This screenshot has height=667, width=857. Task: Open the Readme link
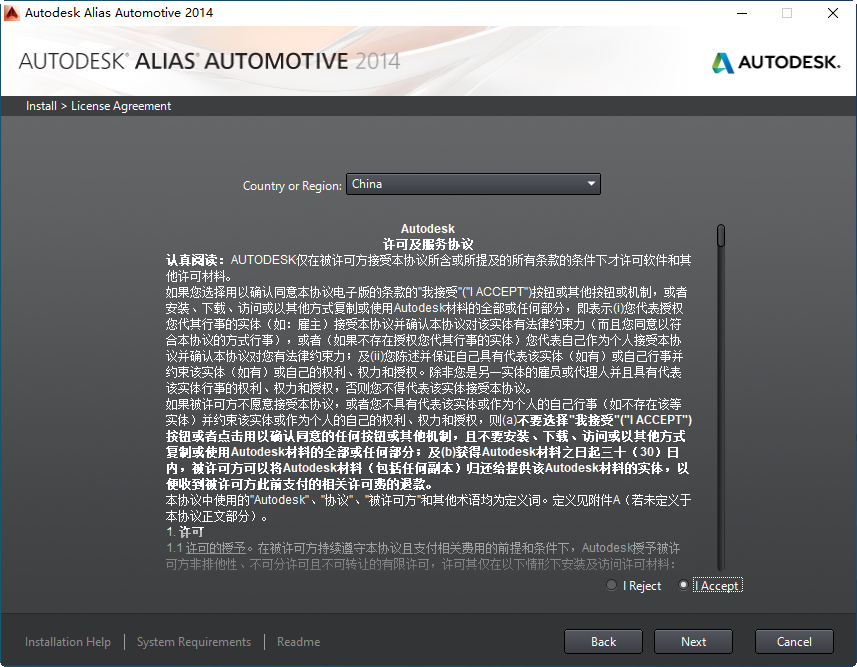(298, 642)
